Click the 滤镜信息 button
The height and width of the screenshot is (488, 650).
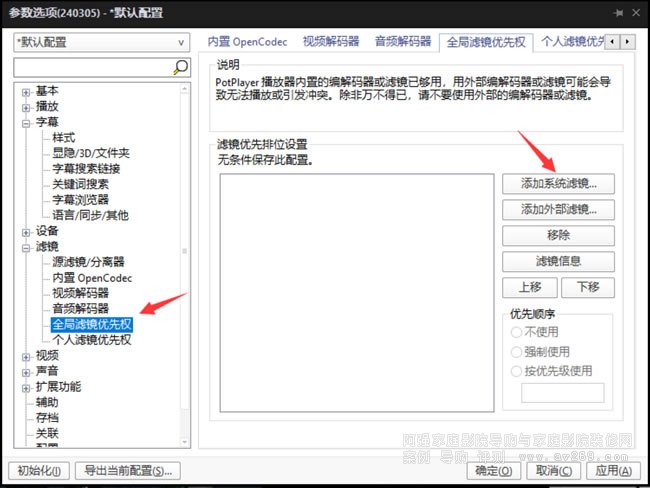(558, 261)
